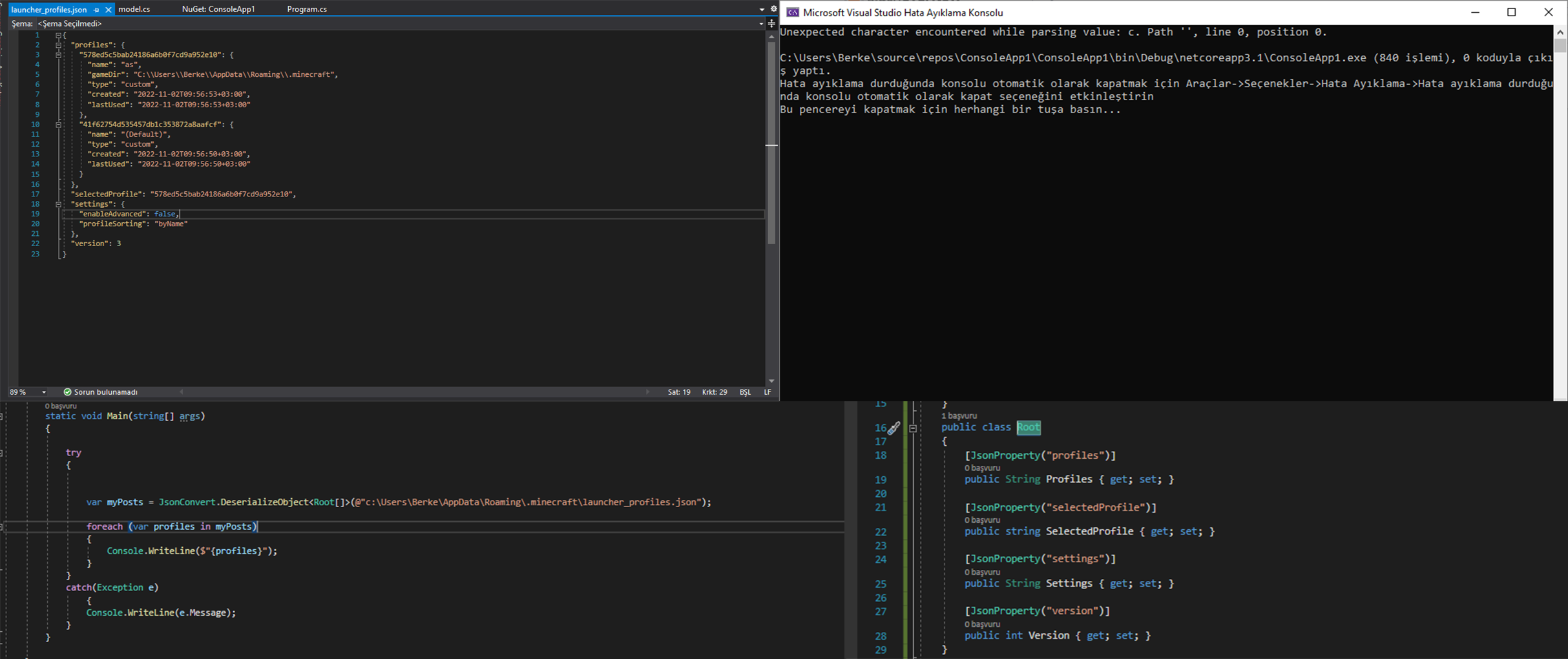Click the "version": 3 line
Viewport: 1568px width, 659px height.
click(96, 244)
